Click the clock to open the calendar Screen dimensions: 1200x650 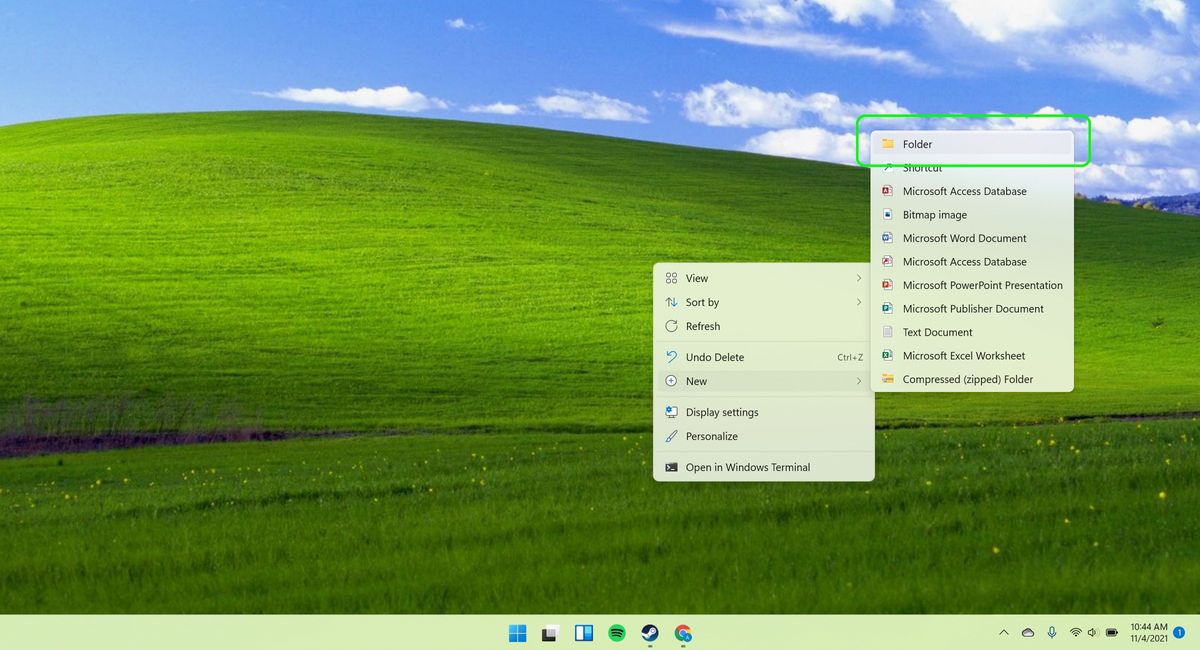tap(1146, 632)
